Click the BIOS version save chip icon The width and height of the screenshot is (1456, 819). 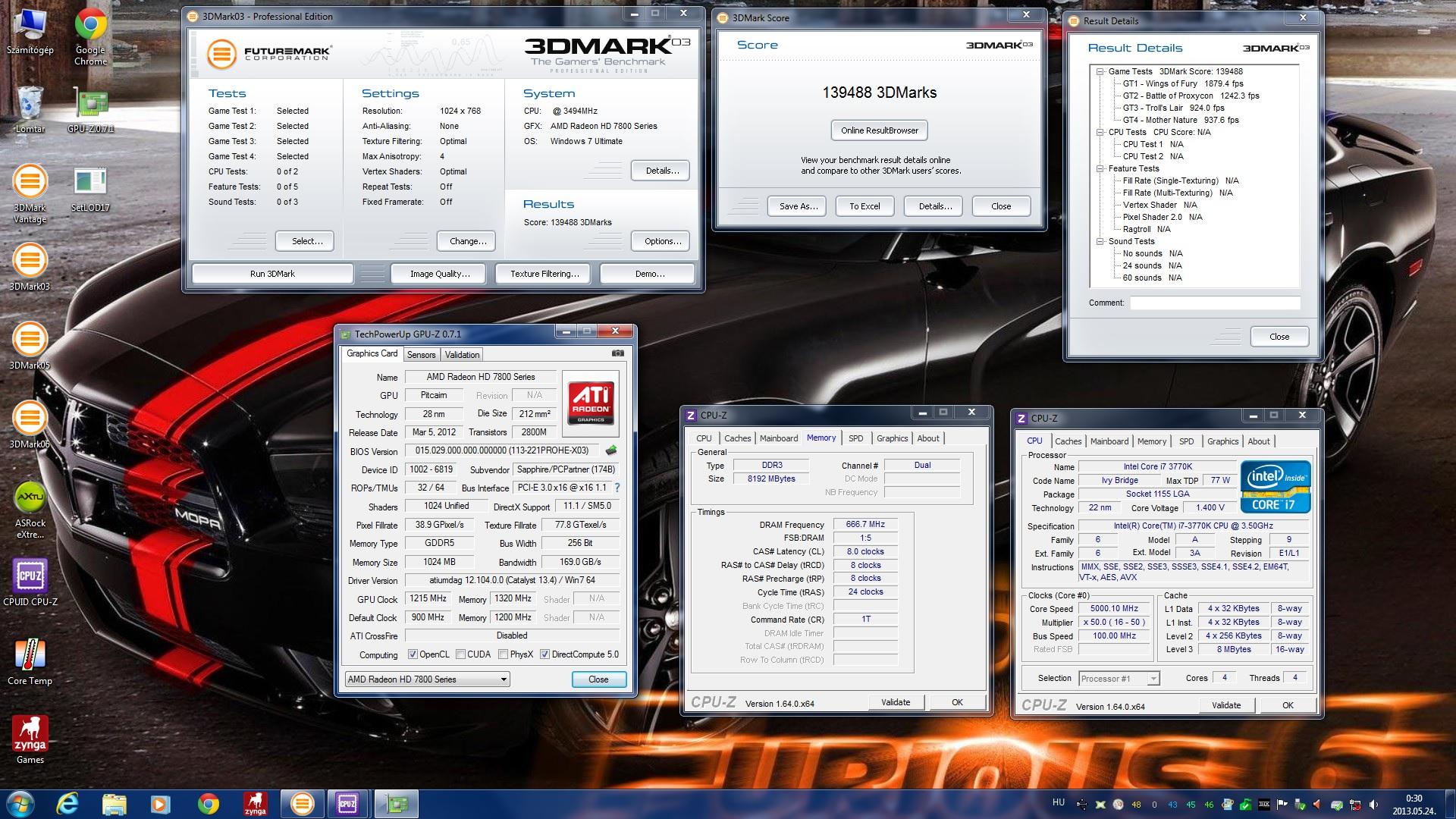point(611,450)
